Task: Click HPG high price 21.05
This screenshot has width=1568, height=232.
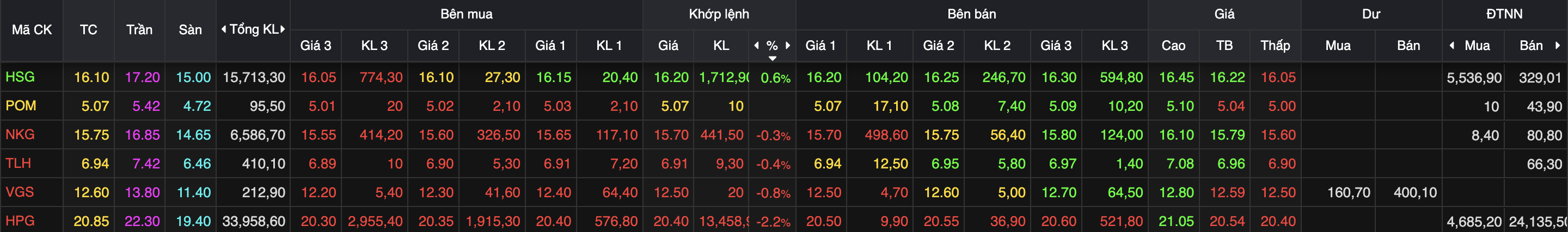Action: pos(1176,221)
